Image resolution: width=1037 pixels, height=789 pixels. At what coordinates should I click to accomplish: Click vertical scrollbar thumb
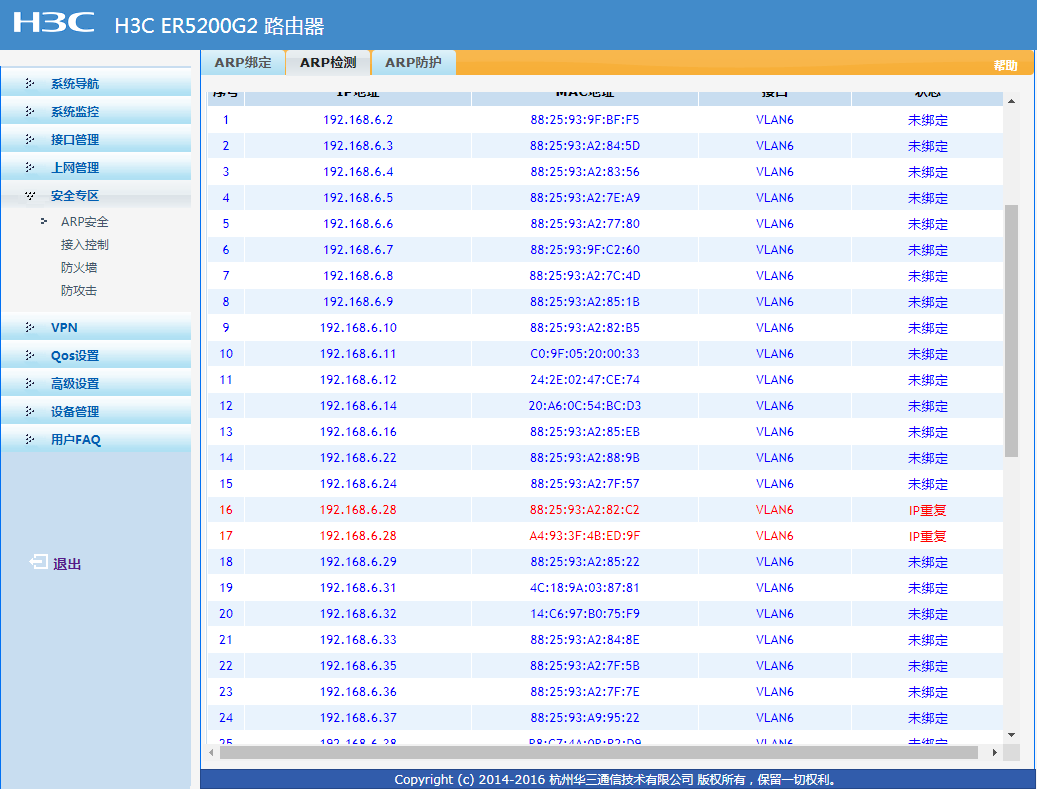(1011, 331)
